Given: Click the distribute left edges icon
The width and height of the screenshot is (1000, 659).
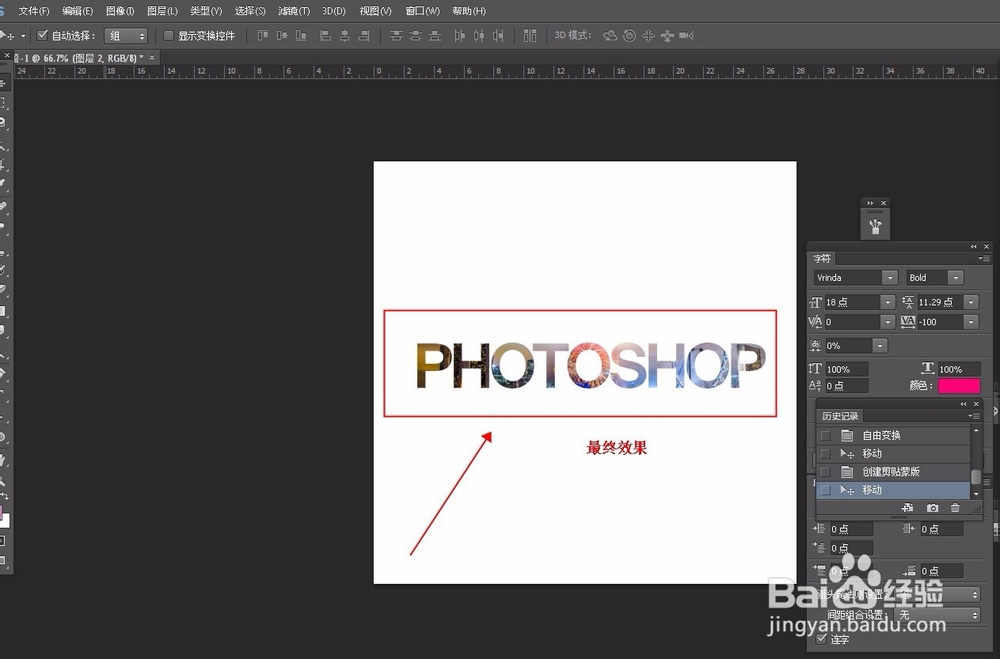Looking at the screenshot, I should (x=459, y=36).
